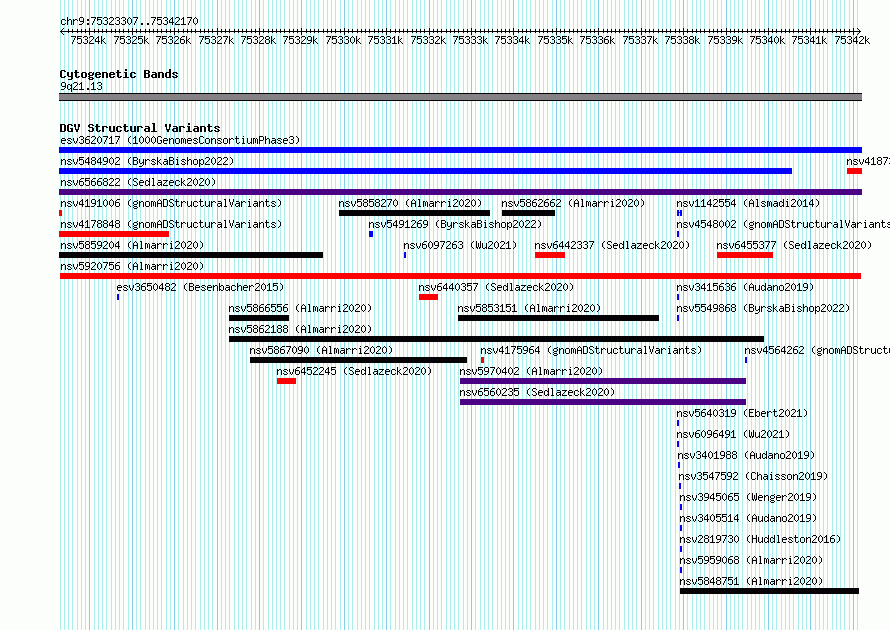Select nsv4178848 gnomADStructuralVariants label
The height and width of the screenshot is (630, 890).
tap(171, 224)
